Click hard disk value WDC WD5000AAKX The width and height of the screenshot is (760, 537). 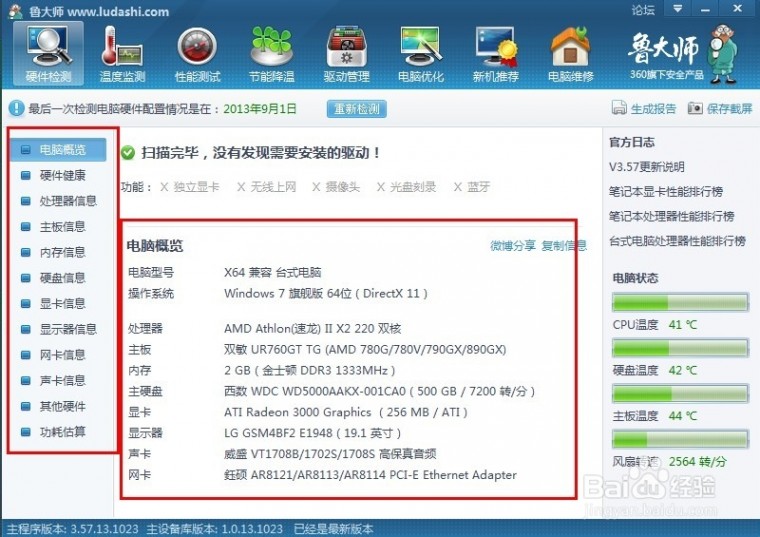380,391
